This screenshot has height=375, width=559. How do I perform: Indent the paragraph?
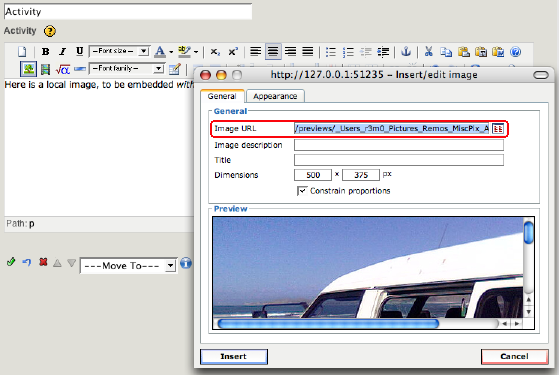383,52
